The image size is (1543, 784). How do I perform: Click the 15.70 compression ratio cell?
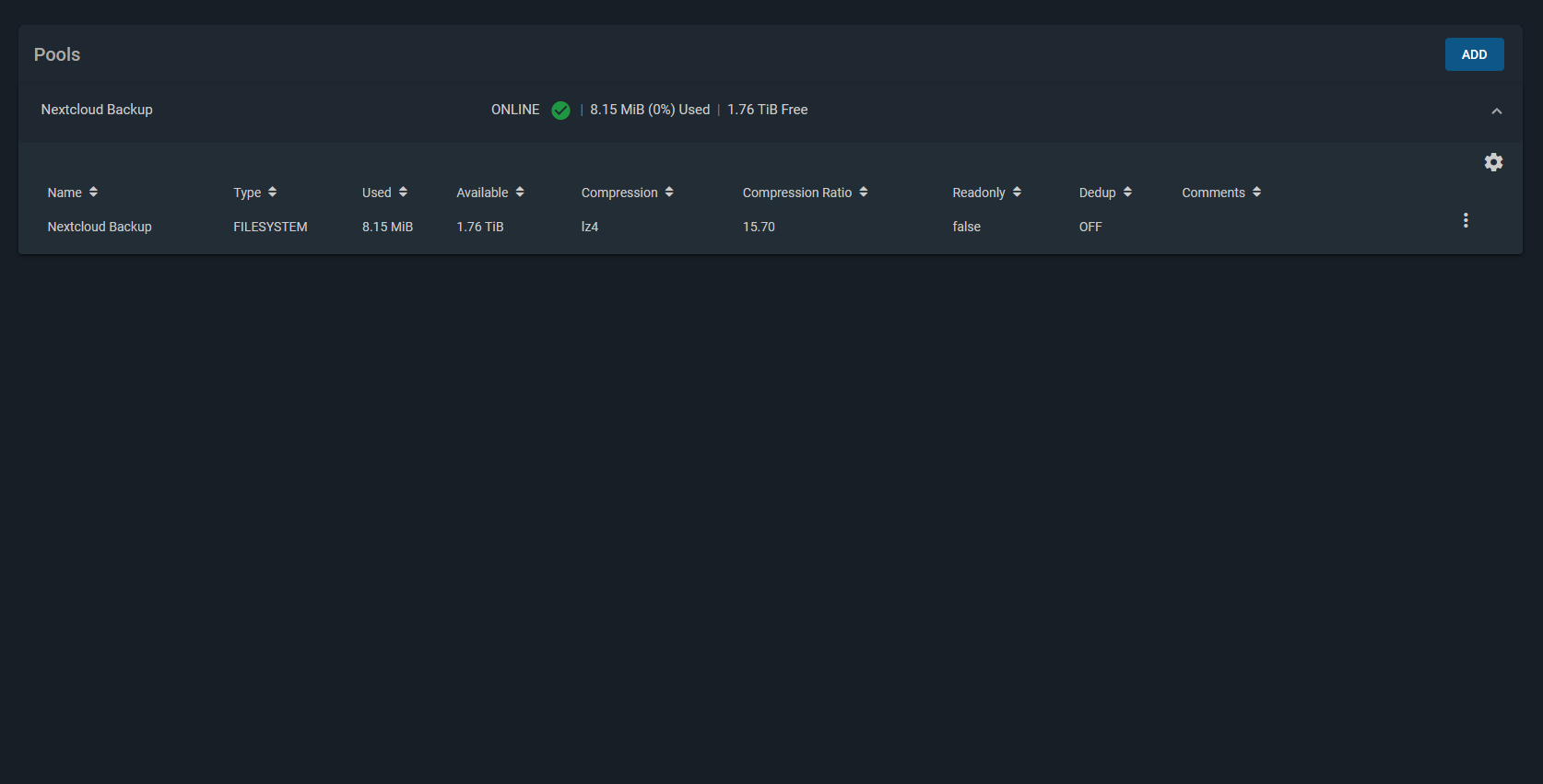click(x=759, y=227)
